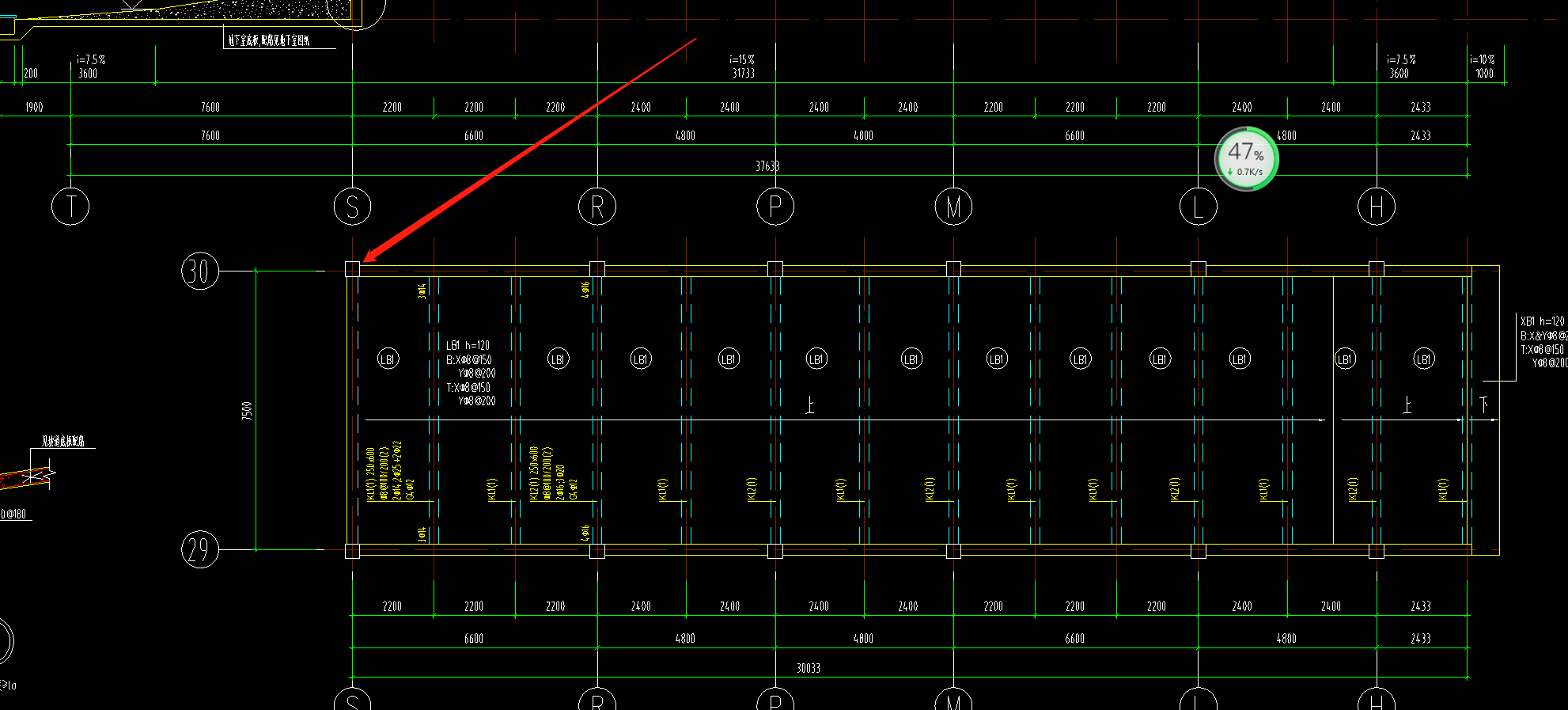Image resolution: width=1568 pixels, height=710 pixels.
Task: Select the LB1 bubble left of 'LB1 h=120' note
Action: (388, 359)
